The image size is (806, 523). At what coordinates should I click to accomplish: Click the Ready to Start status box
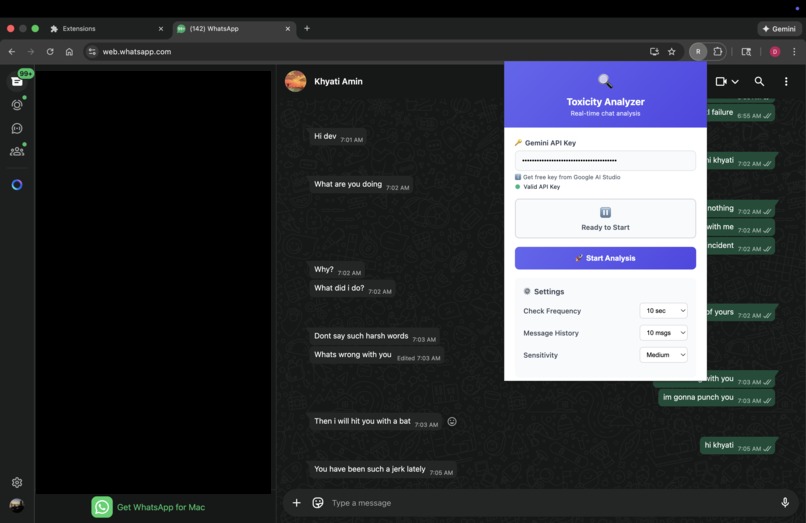pyautogui.click(x=605, y=219)
